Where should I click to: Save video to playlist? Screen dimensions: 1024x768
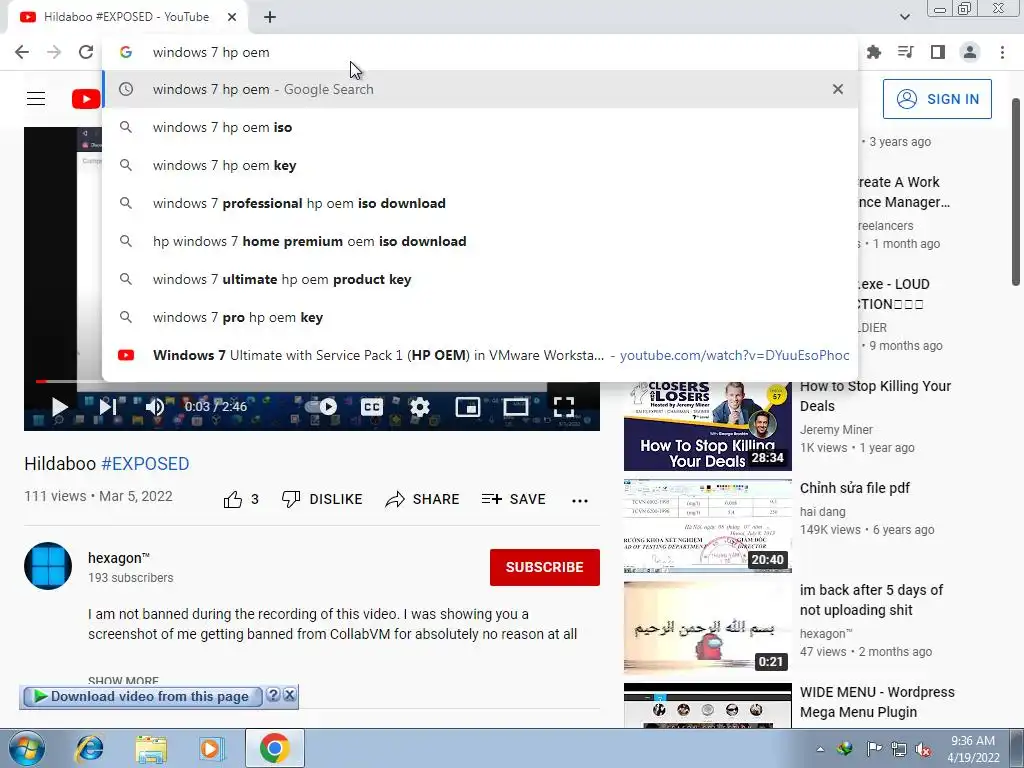[x=513, y=500]
